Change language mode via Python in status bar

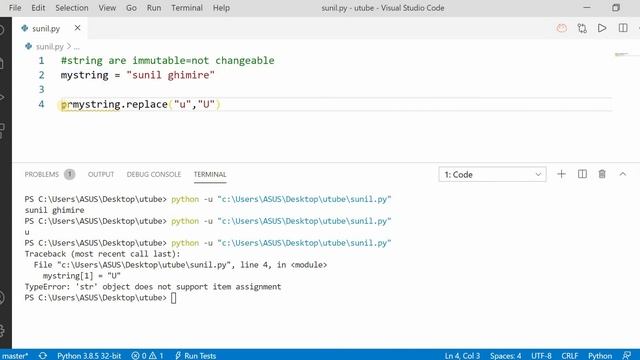600,356
